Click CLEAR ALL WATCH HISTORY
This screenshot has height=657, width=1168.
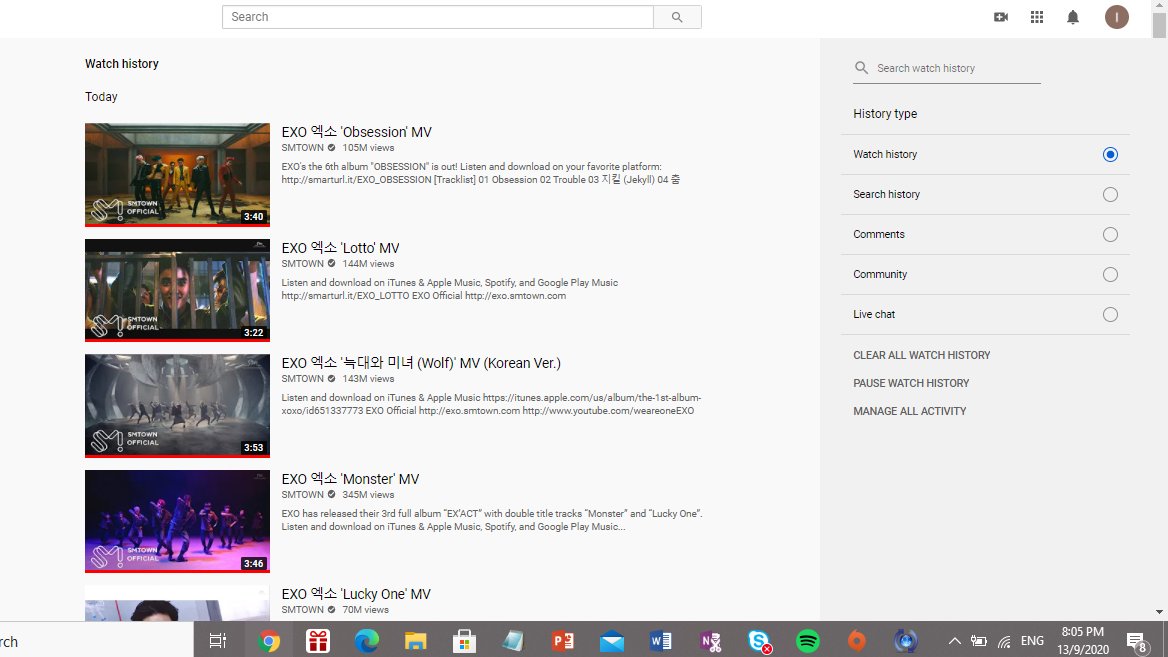(921, 355)
